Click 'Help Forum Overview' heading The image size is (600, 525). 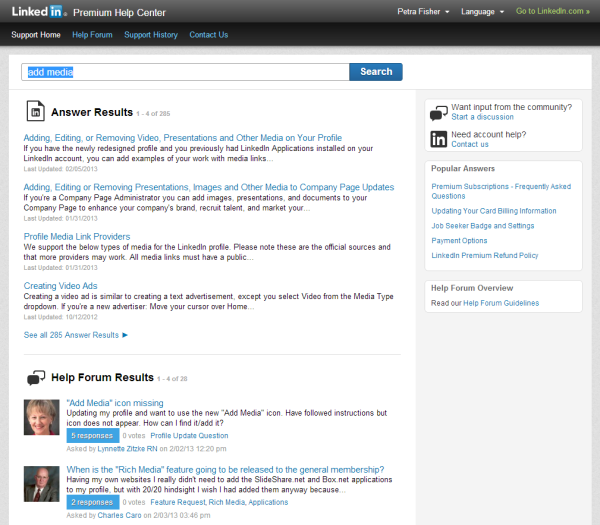[x=472, y=288]
